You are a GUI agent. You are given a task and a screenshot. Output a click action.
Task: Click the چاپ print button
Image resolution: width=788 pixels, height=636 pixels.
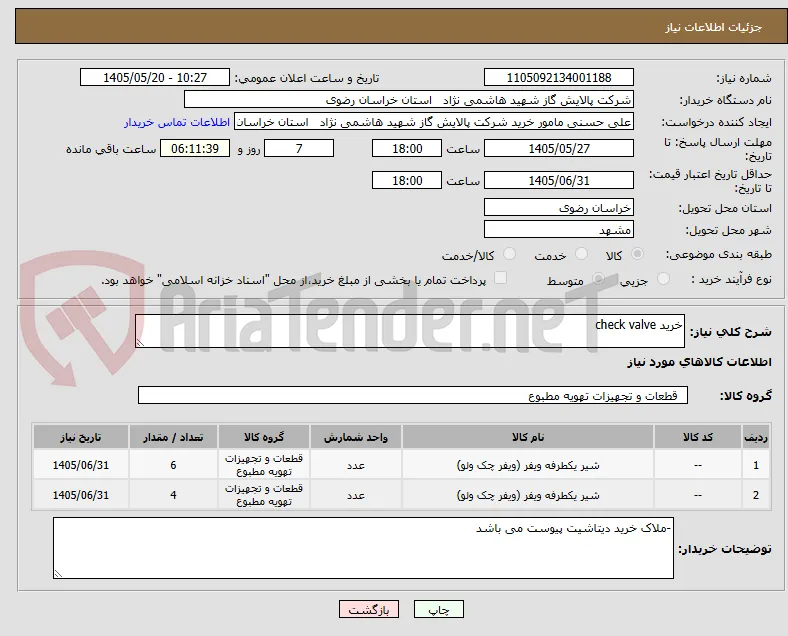point(439,609)
